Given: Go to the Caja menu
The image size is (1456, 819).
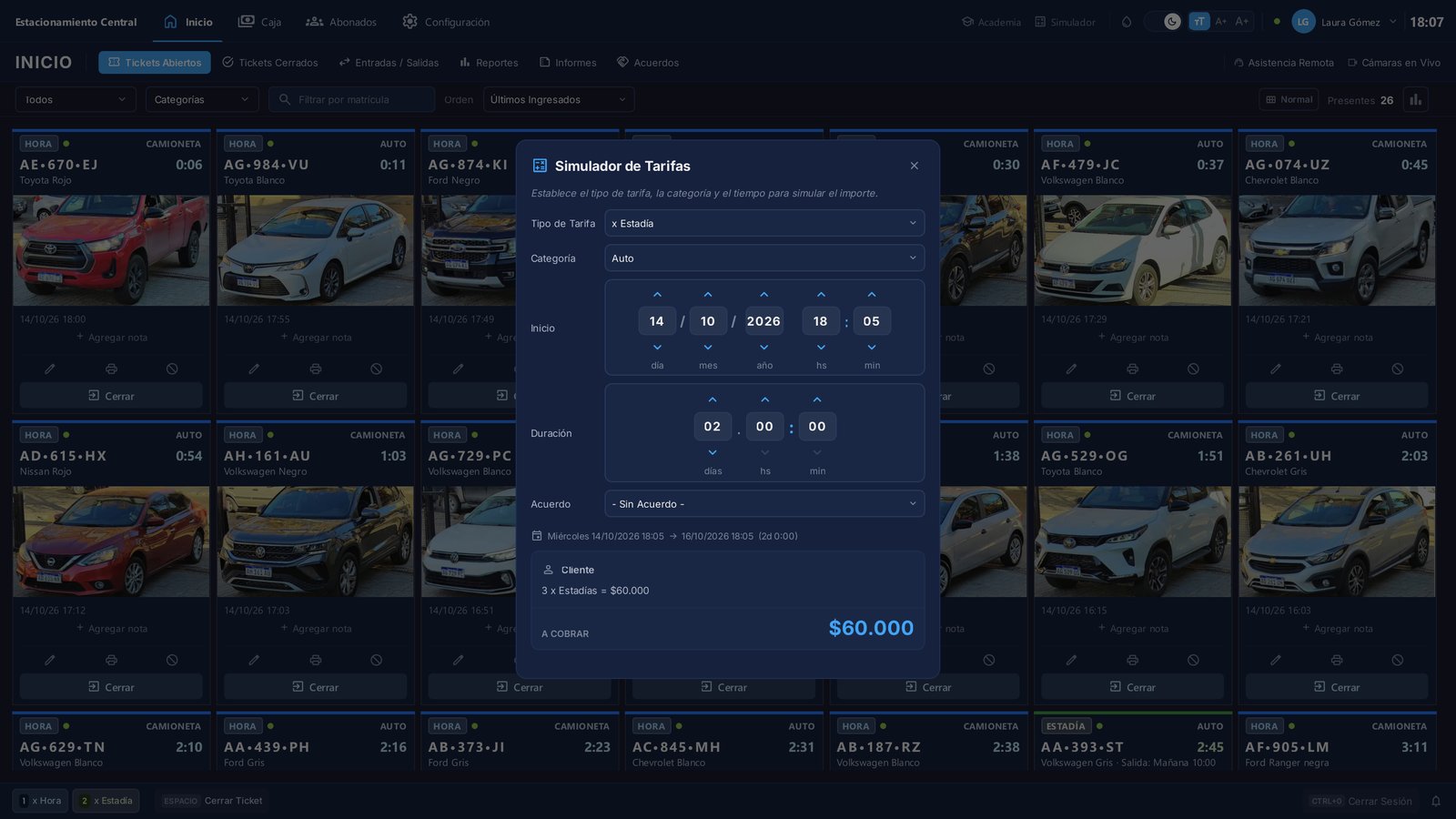Looking at the screenshot, I should tap(259, 22).
